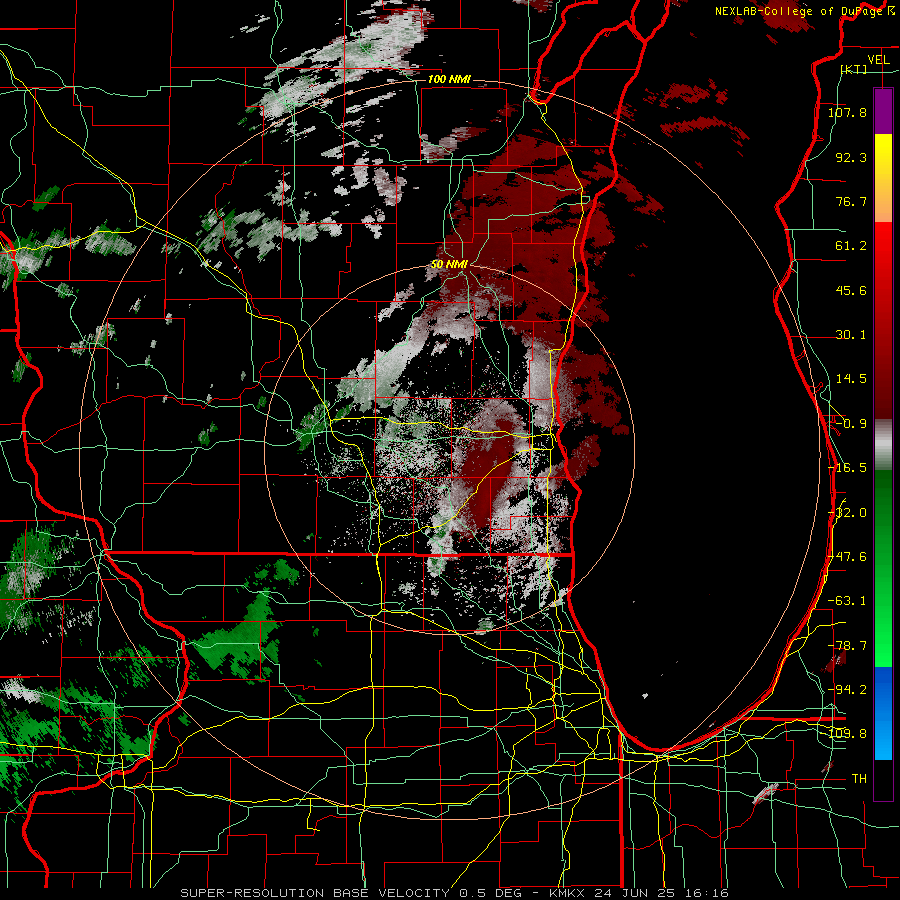Select the -16.5 legend value
The image size is (900, 900).
coord(847,468)
